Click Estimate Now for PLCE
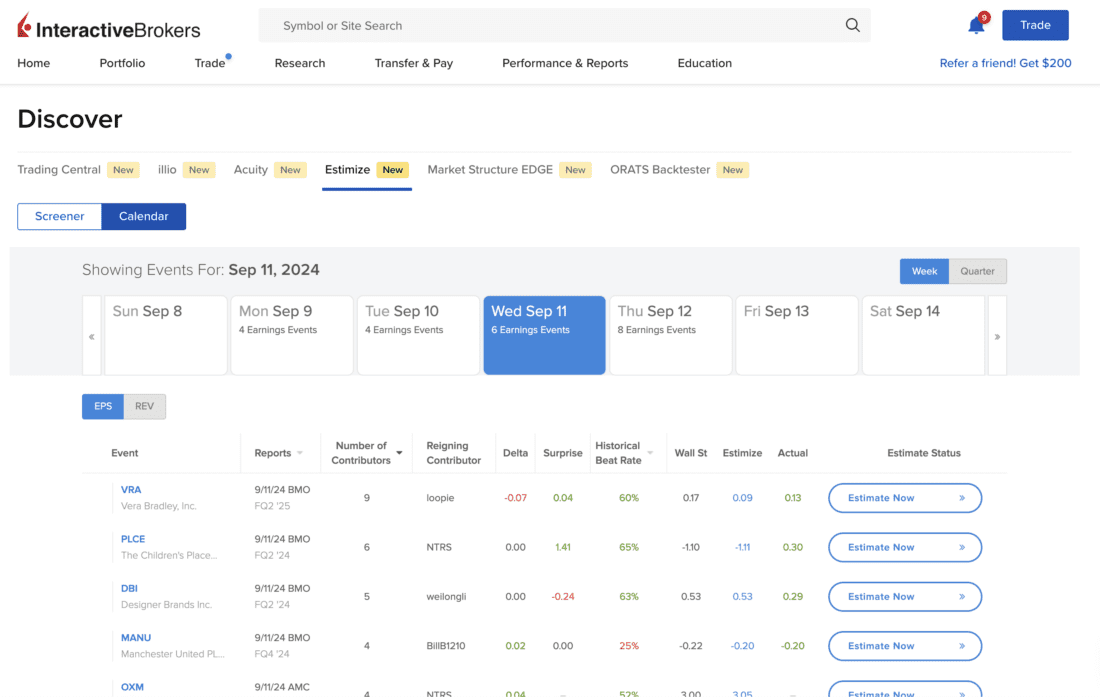 click(x=905, y=547)
